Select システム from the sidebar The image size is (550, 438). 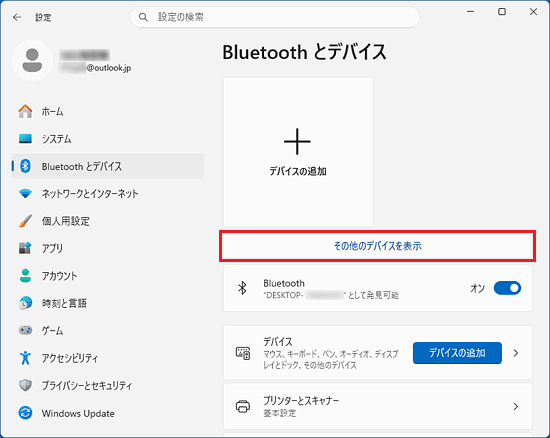(108, 139)
